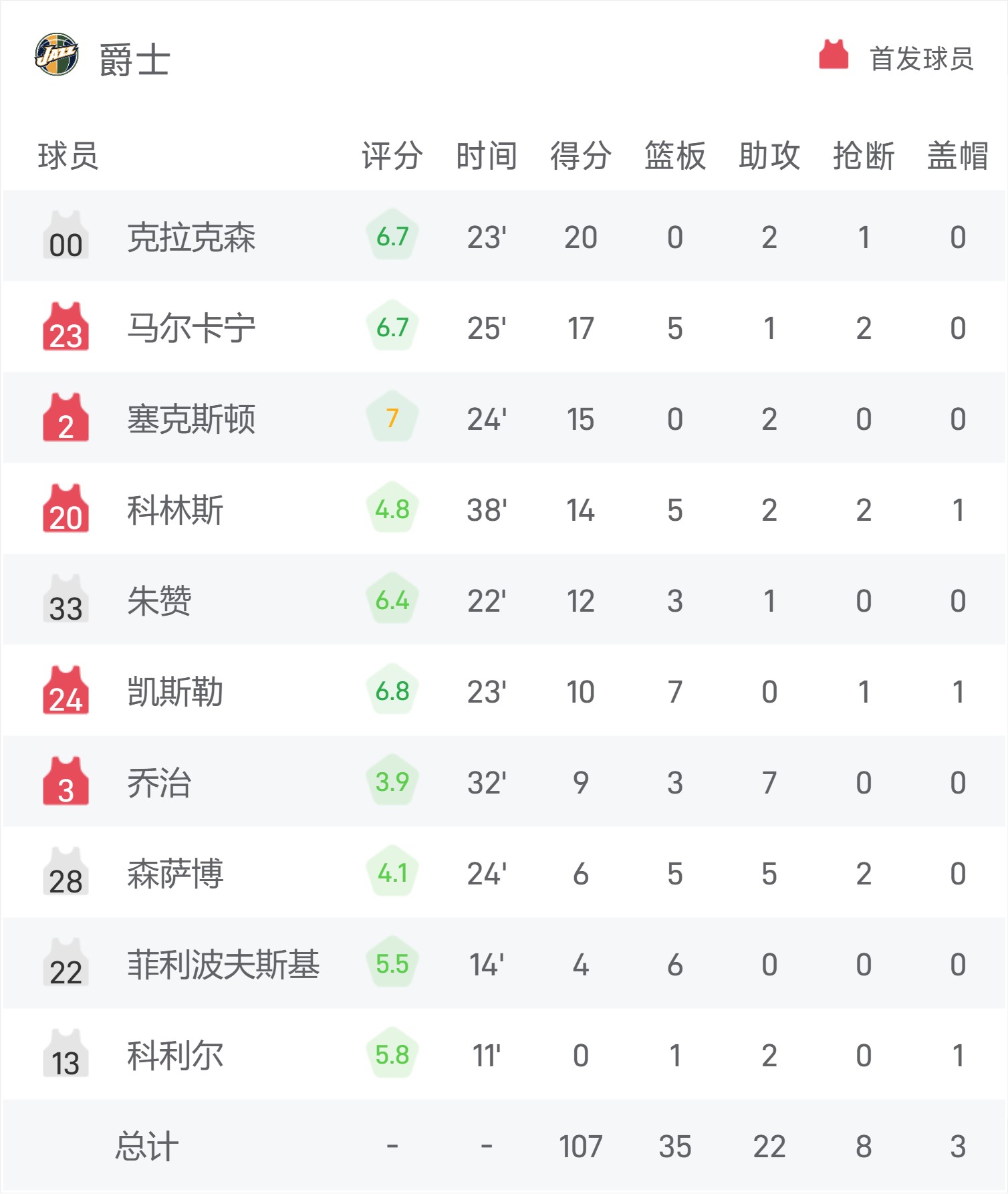1008x1194 pixels.
Task: Click the 爵士 team name
Action: (x=135, y=60)
